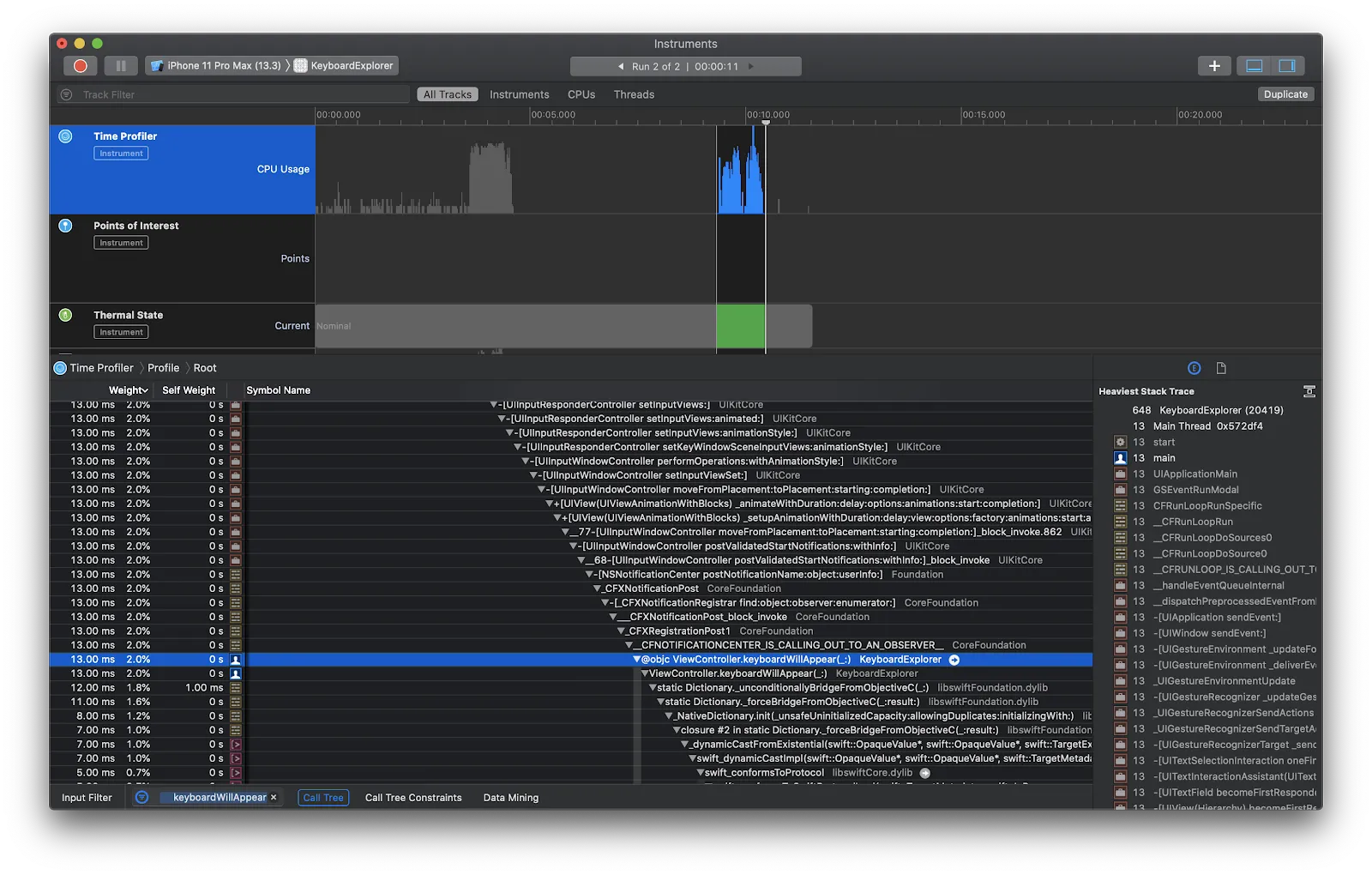The height and width of the screenshot is (875, 1372).
Task: Select __CFRunLoopRun in Heaviest Stack Trace
Action: (1193, 522)
